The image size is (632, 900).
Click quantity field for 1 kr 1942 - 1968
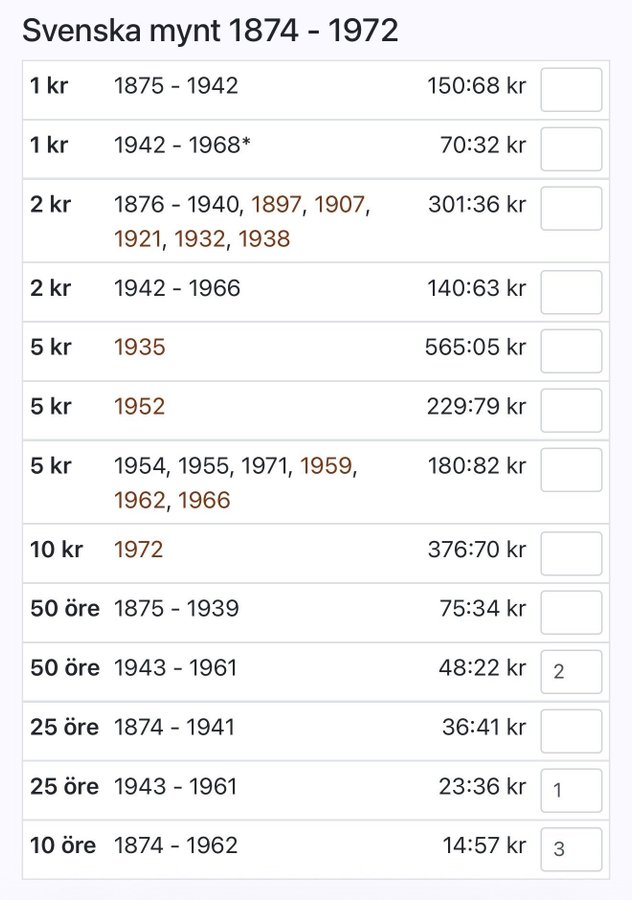(x=571, y=149)
